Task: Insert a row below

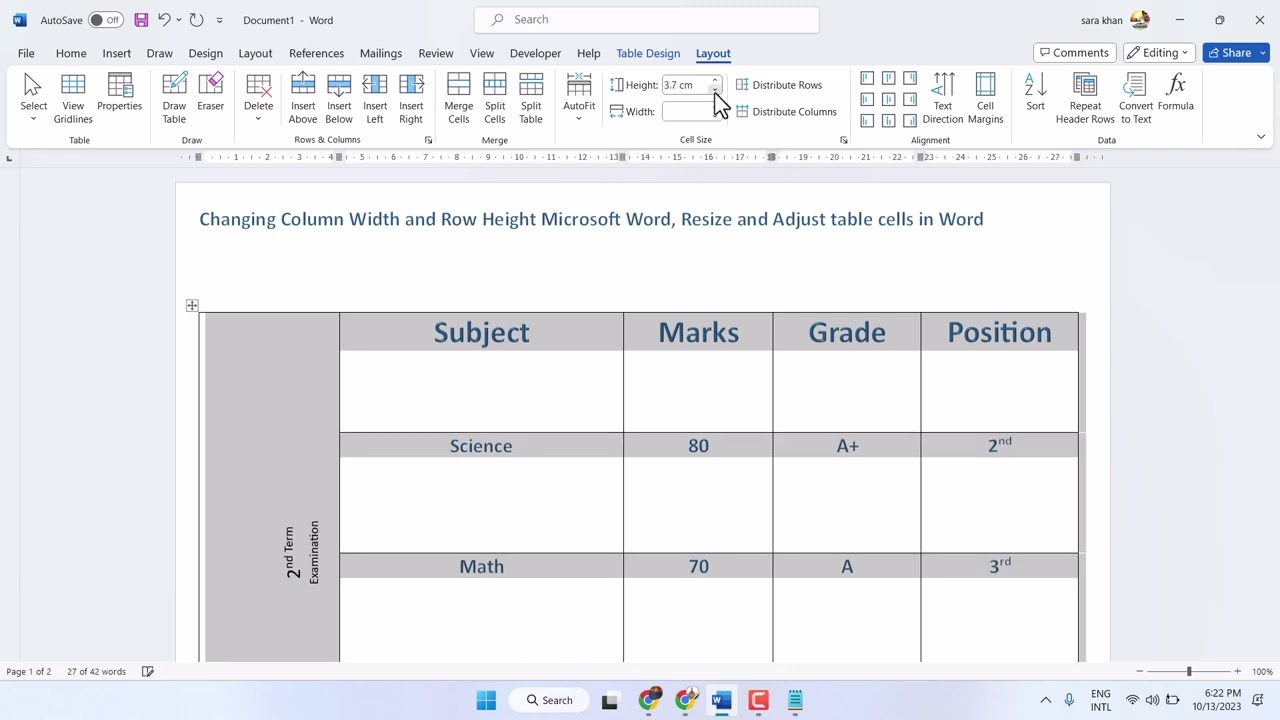Action: coord(339,99)
